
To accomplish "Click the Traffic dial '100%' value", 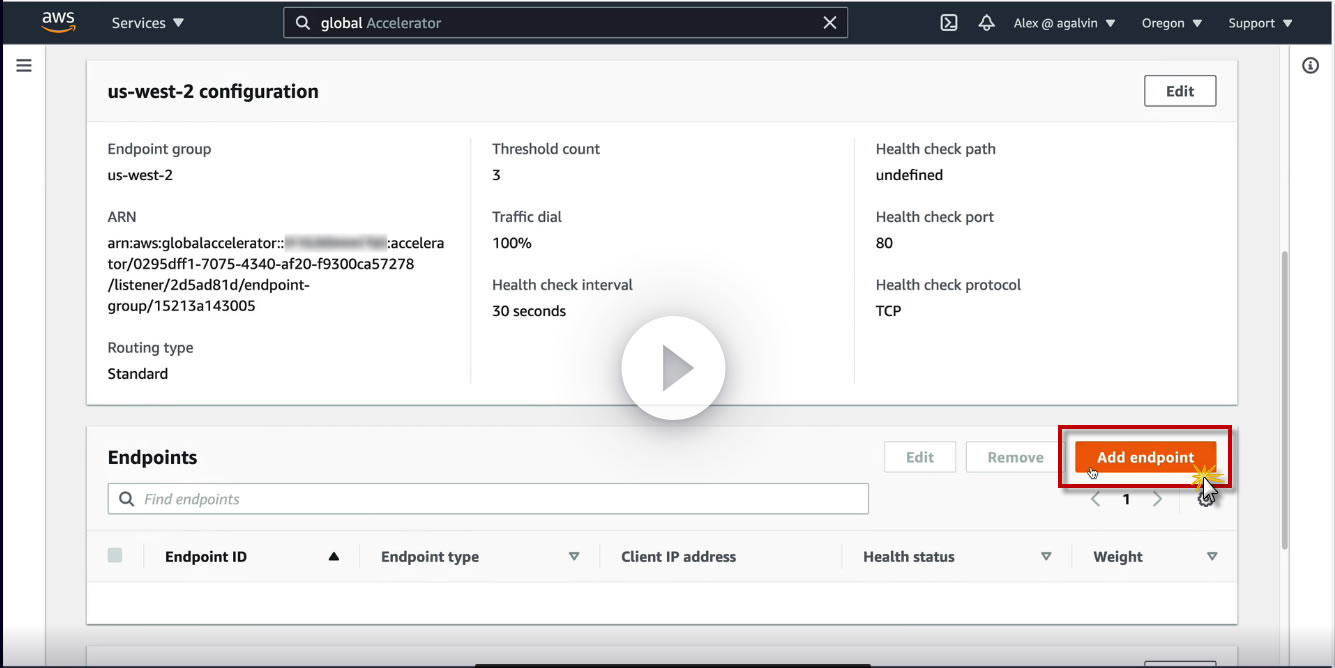I will click(512, 243).
